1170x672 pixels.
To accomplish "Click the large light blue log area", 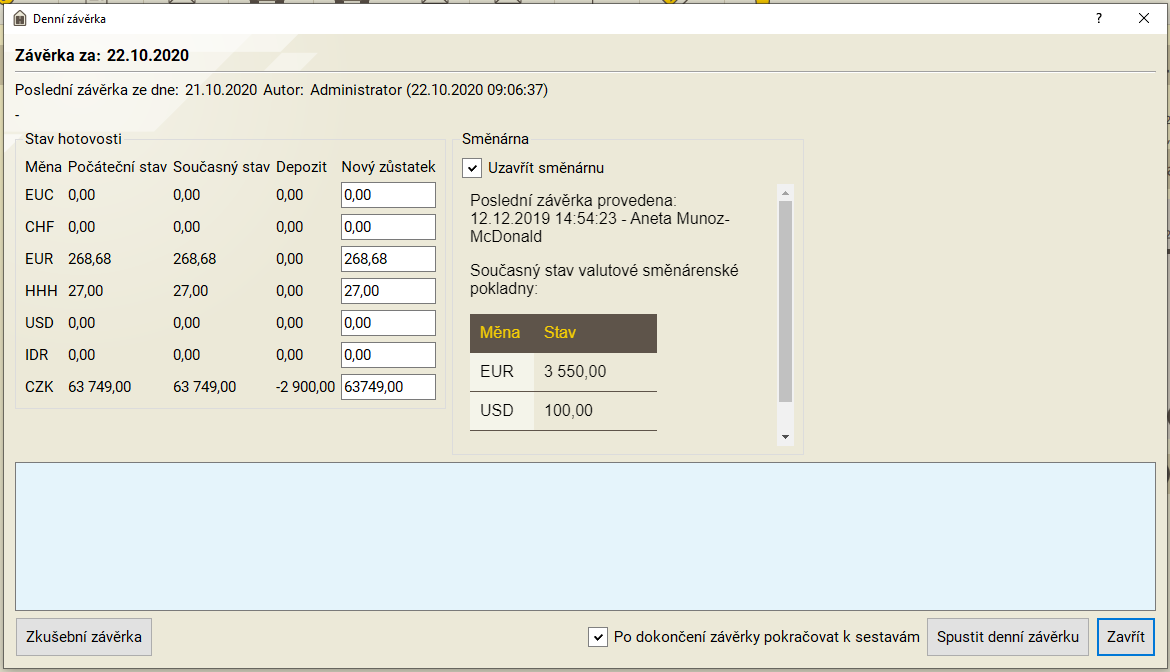I will coord(585,535).
